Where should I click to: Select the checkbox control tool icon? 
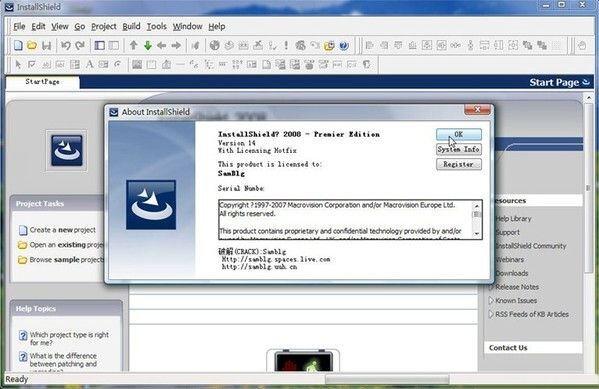pyautogui.click(x=32, y=65)
